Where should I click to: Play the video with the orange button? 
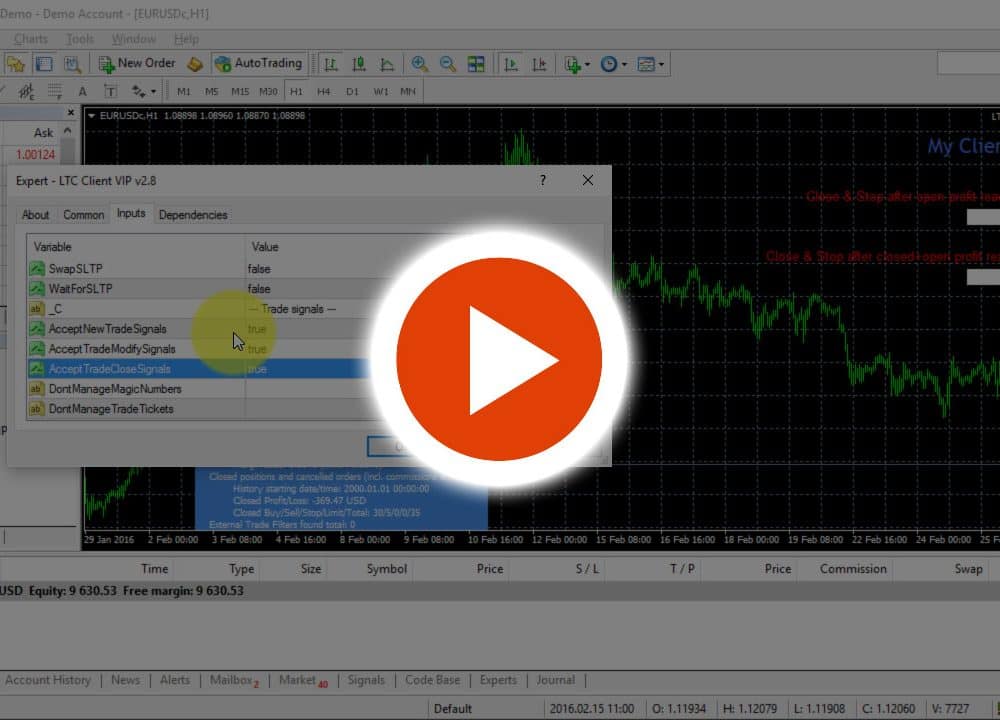[x=499, y=359]
